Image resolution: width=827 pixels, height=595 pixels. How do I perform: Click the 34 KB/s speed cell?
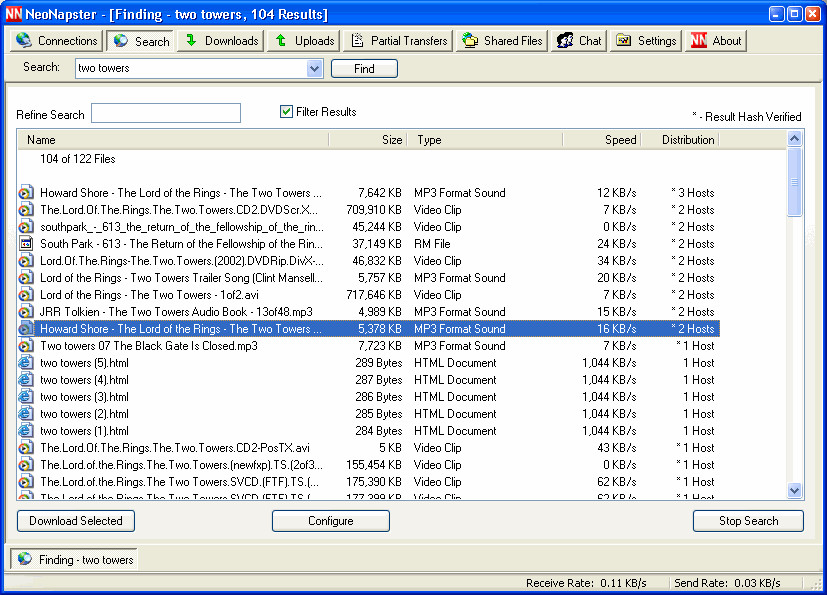617,261
